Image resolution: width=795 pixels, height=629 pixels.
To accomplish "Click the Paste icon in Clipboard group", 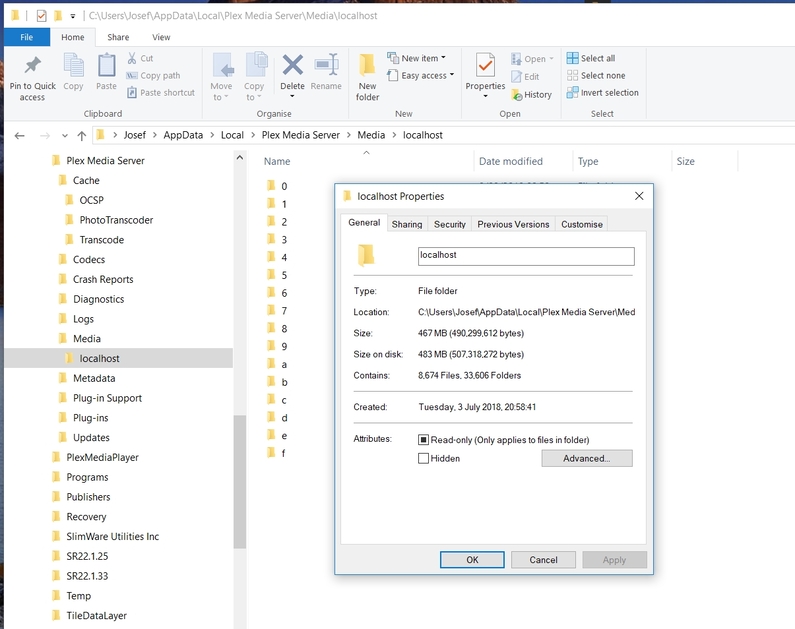I will pyautogui.click(x=106, y=68).
